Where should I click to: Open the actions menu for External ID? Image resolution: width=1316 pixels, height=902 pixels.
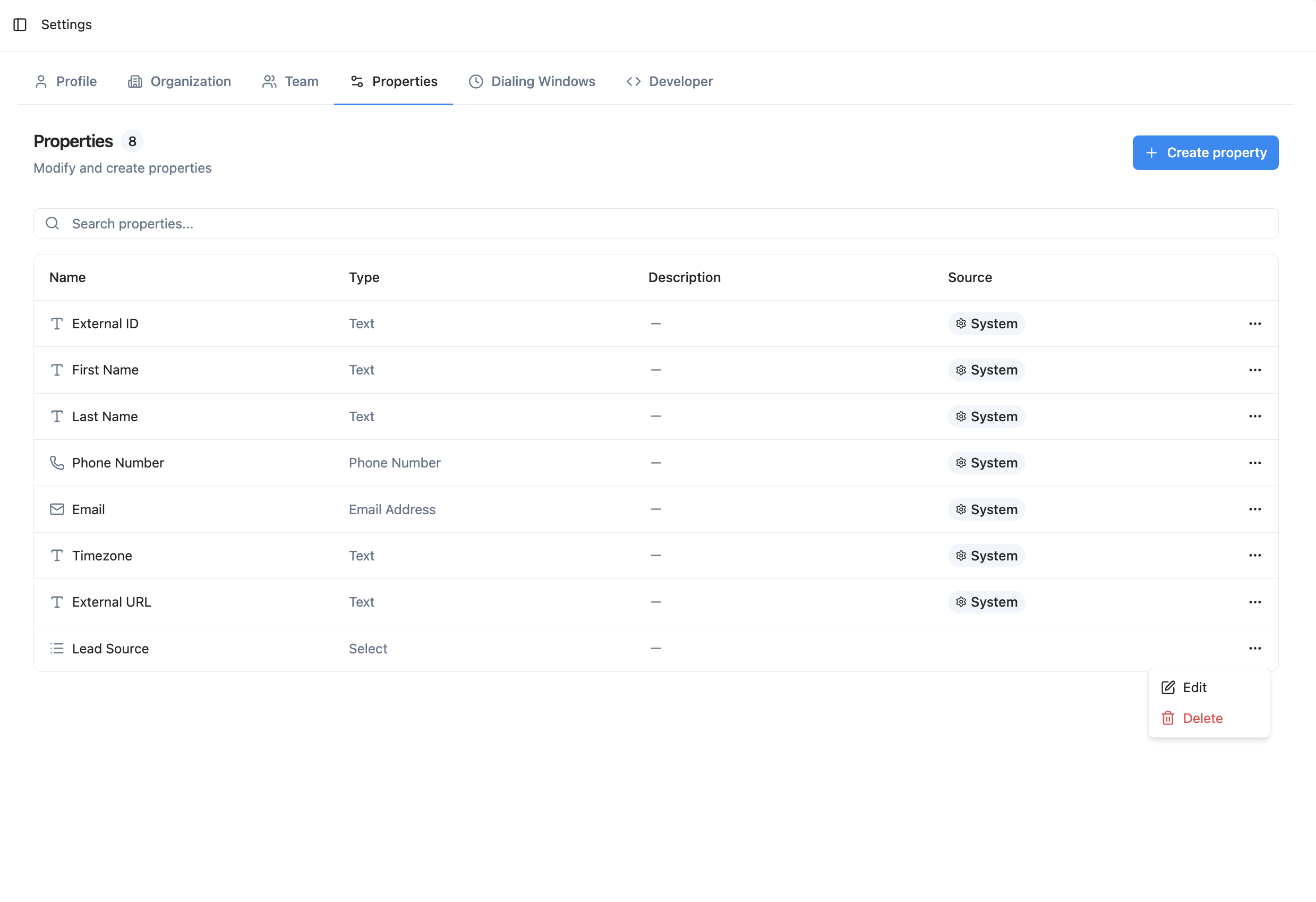point(1254,324)
